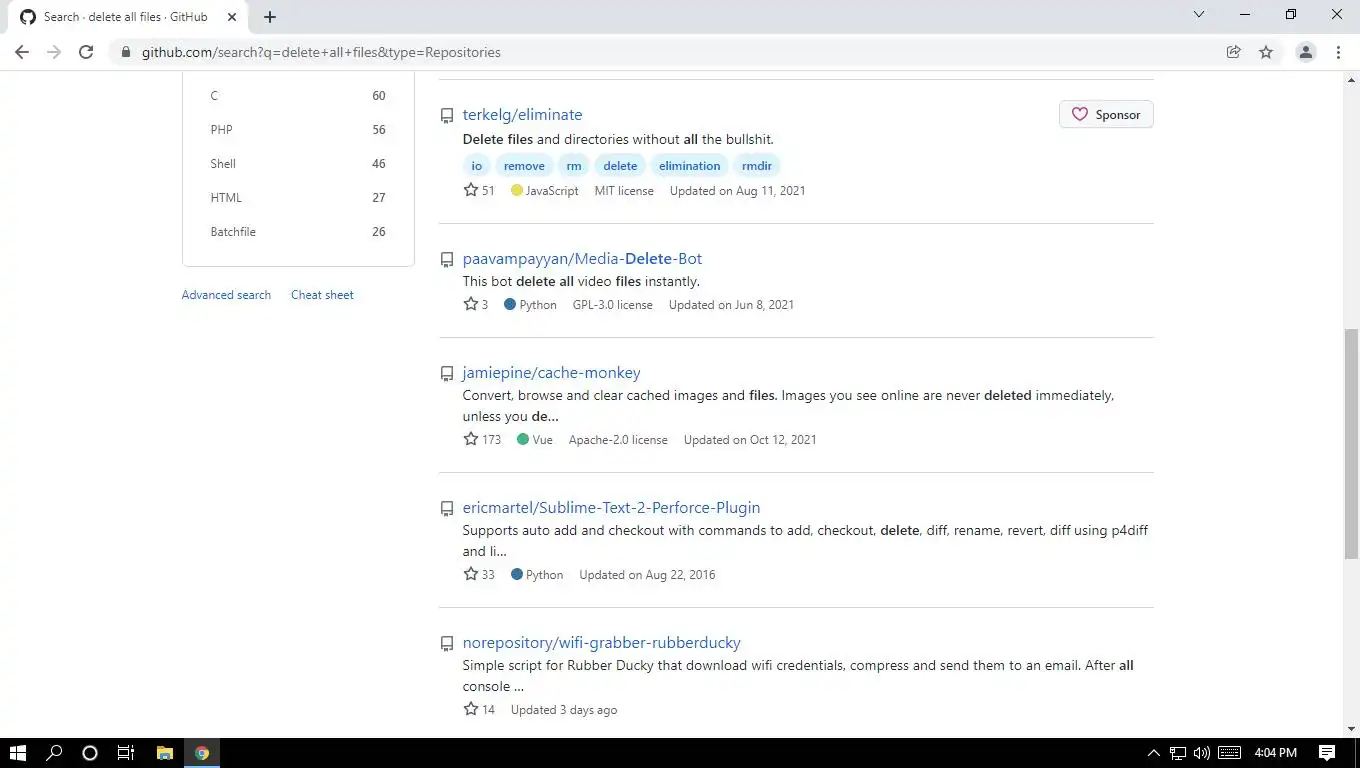
Task: Bookmark this page with the star icon
Action: (1266, 52)
